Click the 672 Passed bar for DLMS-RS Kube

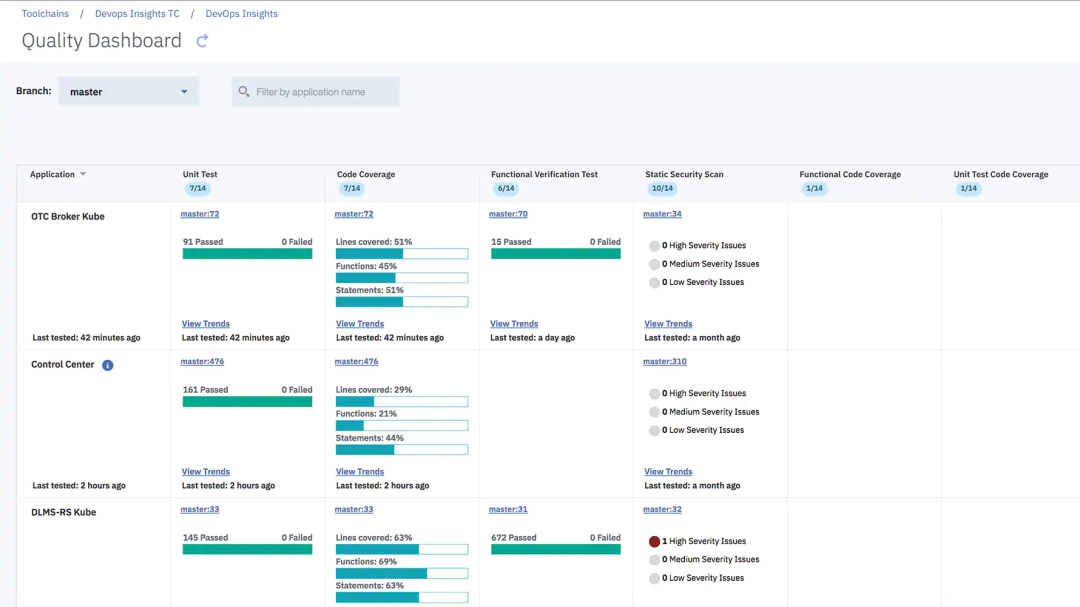(555, 549)
